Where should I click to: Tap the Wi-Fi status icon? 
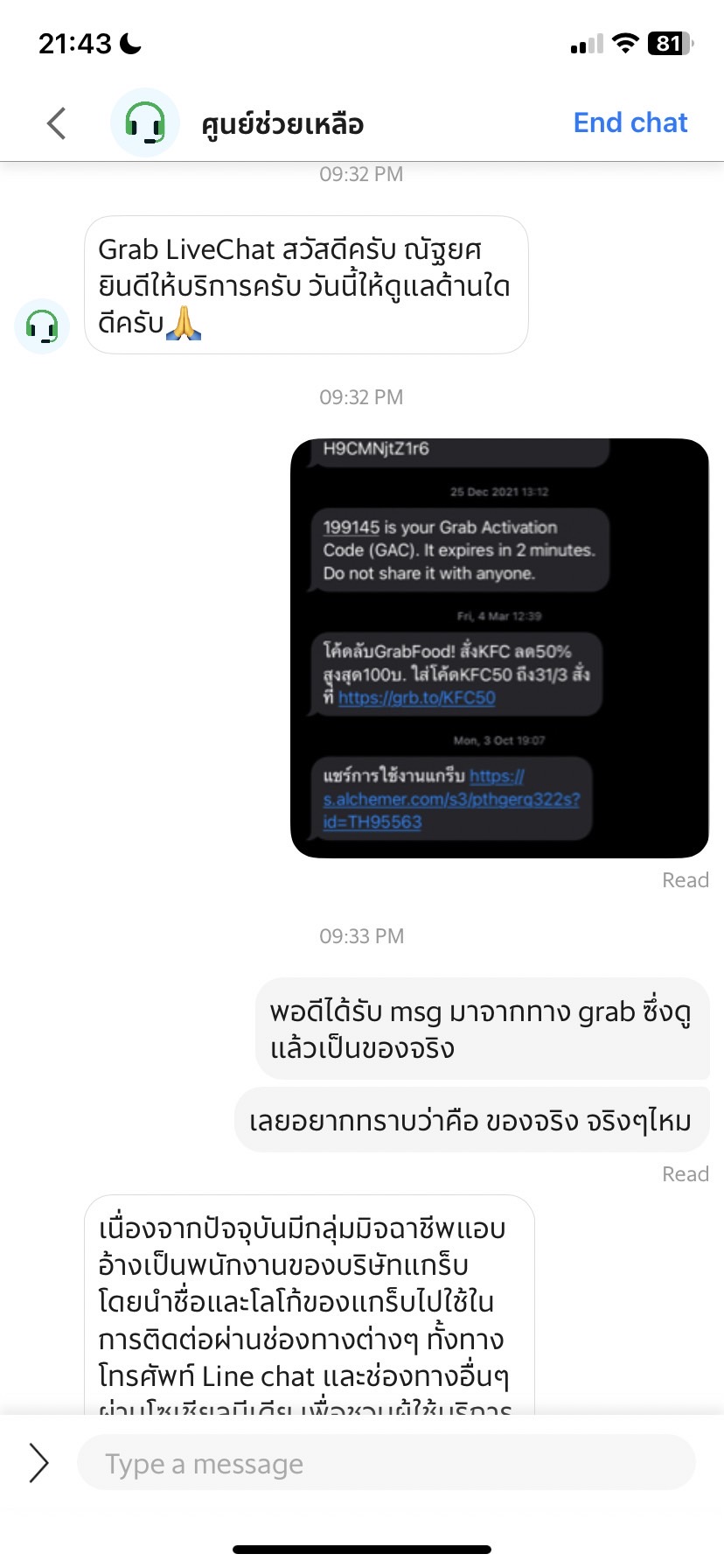click(x=625, y=44)
